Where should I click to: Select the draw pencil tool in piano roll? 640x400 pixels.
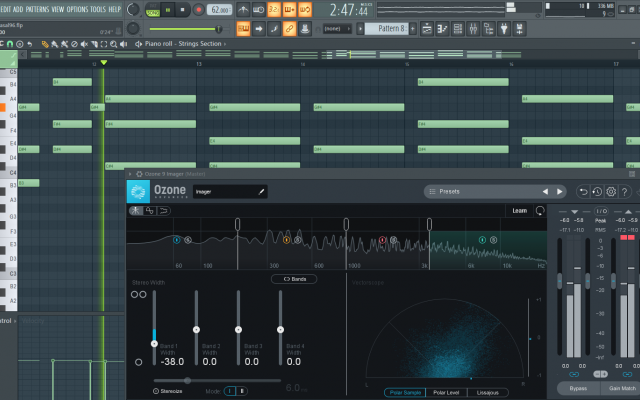coord(45,44)
